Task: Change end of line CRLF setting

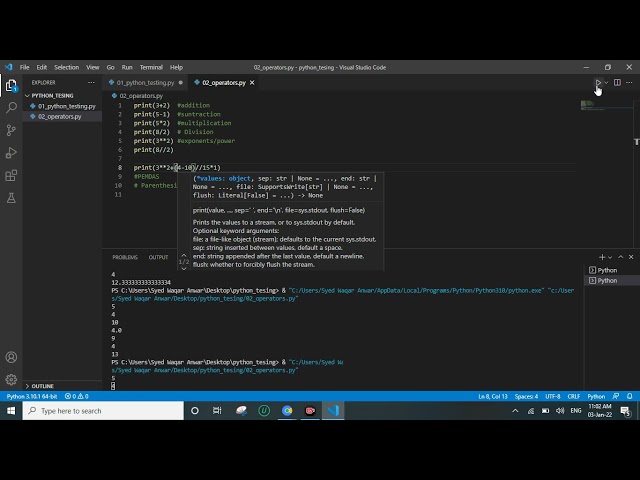Action: tap(573, 396)
